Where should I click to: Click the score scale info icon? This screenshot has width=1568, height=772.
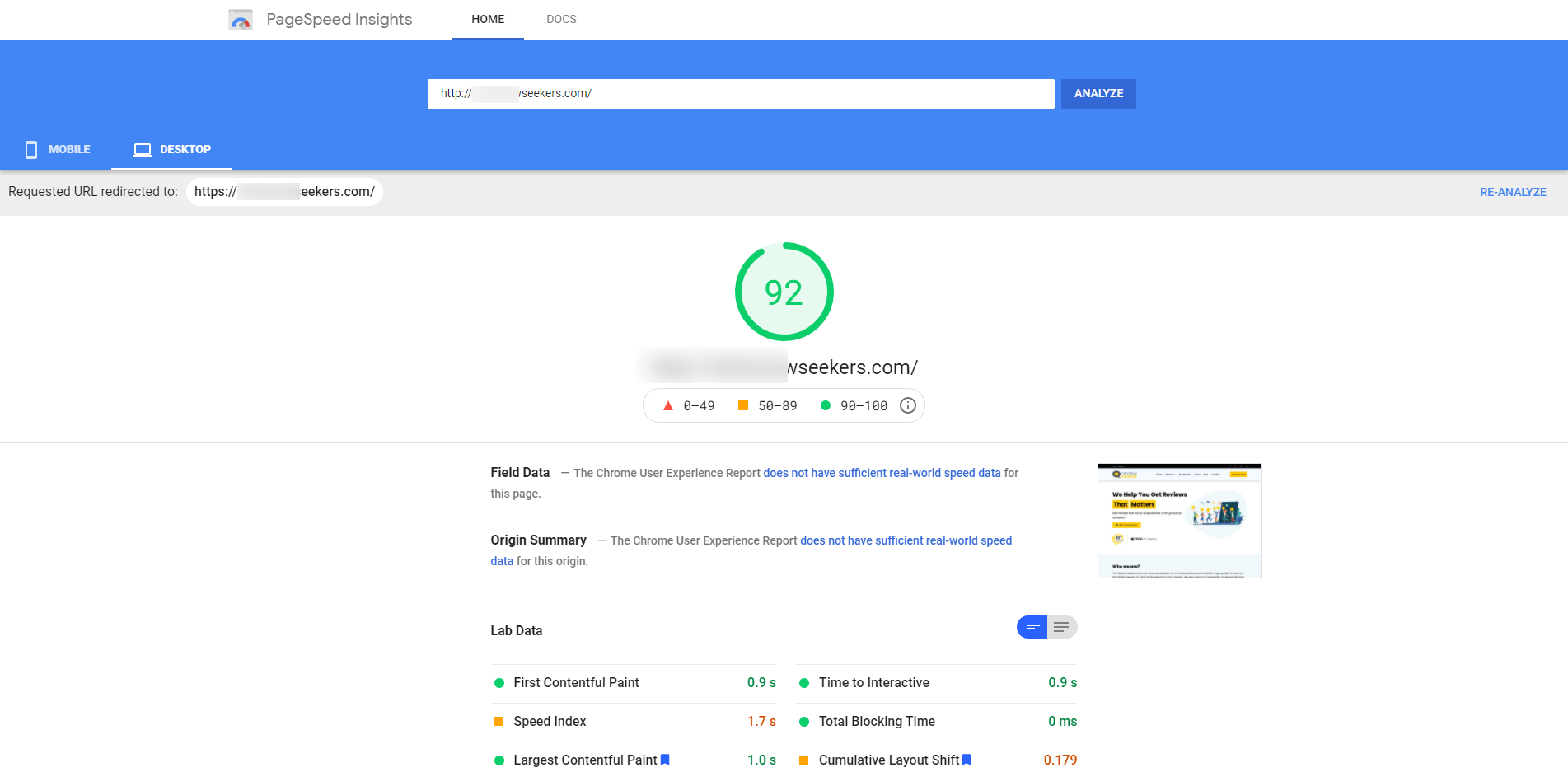click(907, 405)
